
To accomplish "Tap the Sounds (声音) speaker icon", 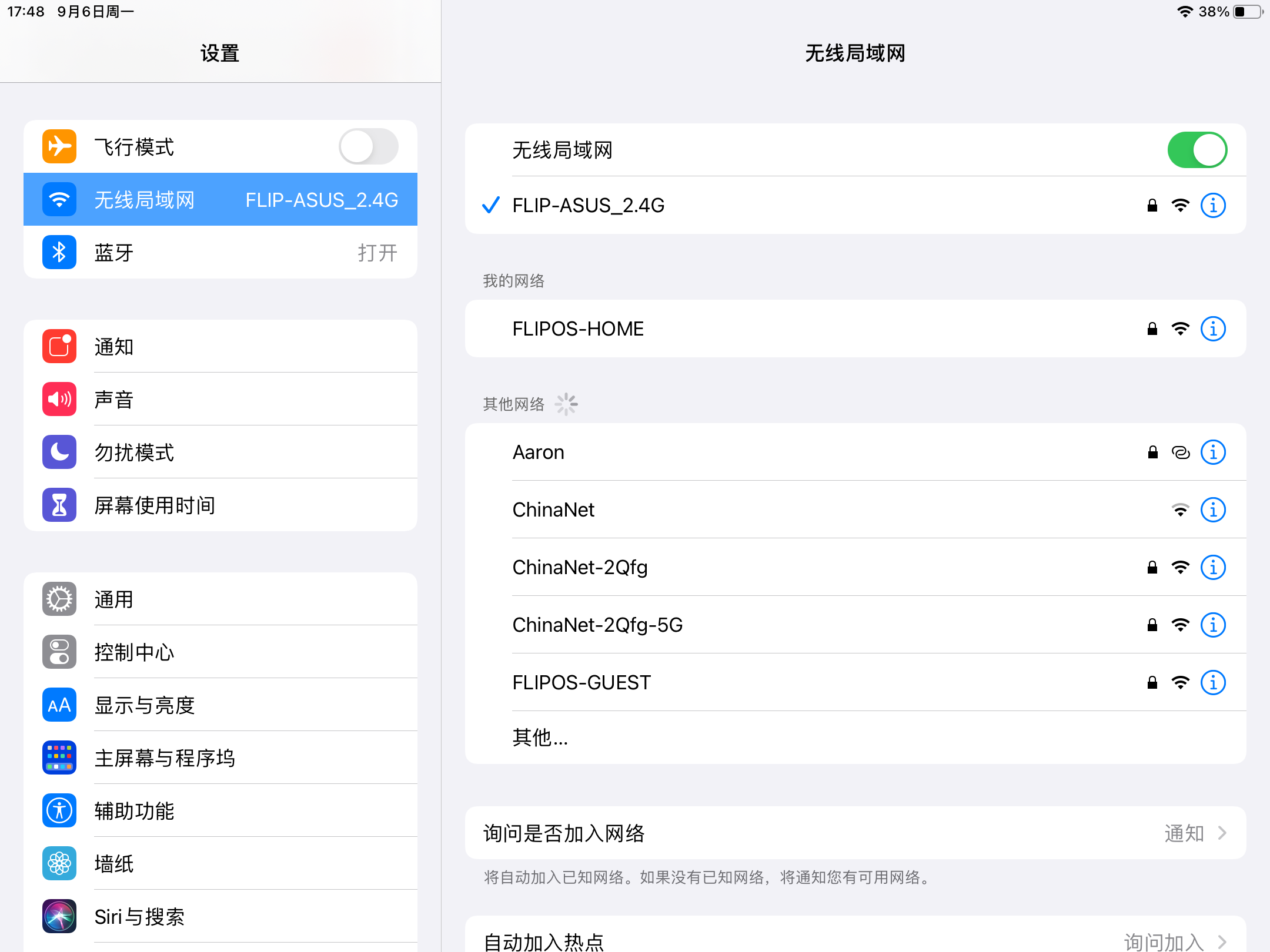I will pyautogui.click(x=59, y=399).
